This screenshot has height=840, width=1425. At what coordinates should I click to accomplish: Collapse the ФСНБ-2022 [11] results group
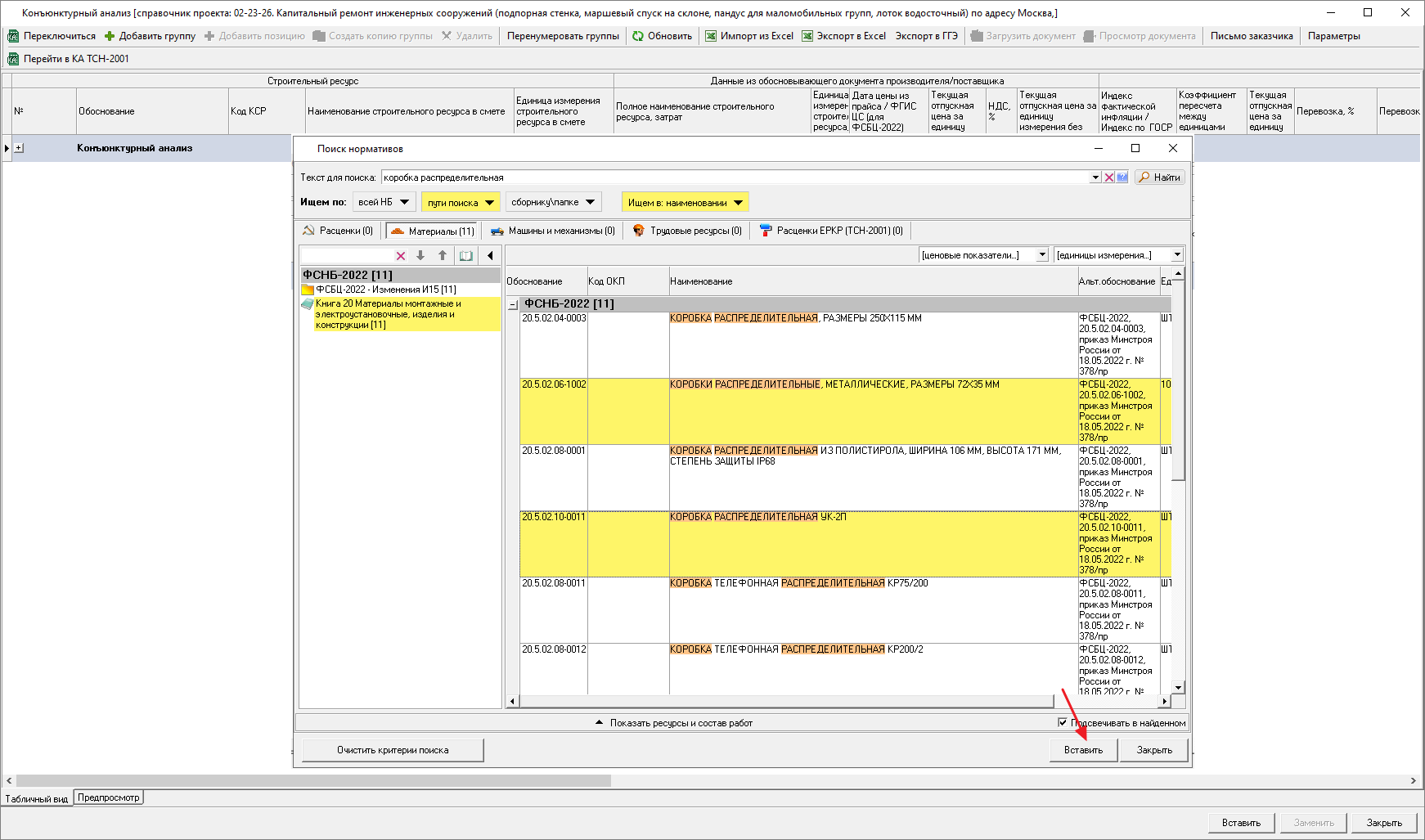pyautogui.click(x=513, y=304)
